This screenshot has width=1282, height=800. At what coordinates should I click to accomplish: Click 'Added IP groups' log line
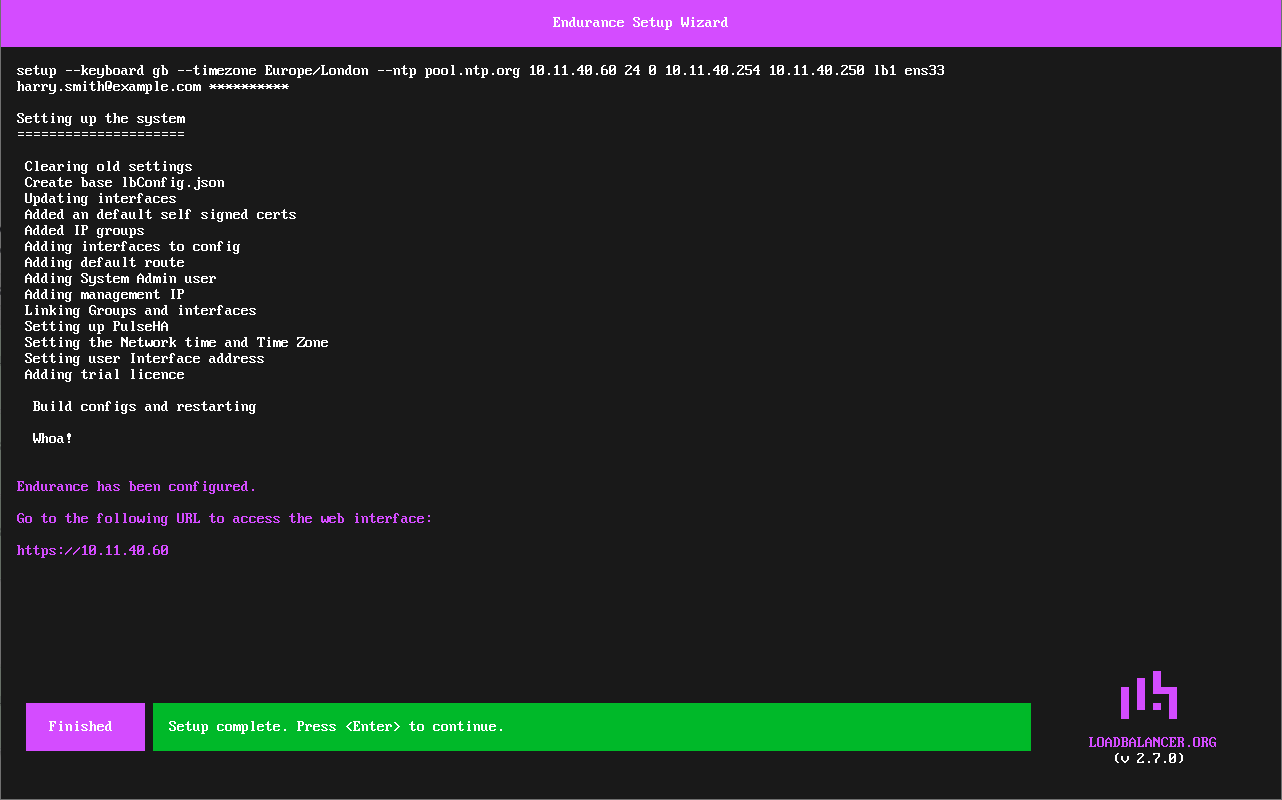[85, 231]
